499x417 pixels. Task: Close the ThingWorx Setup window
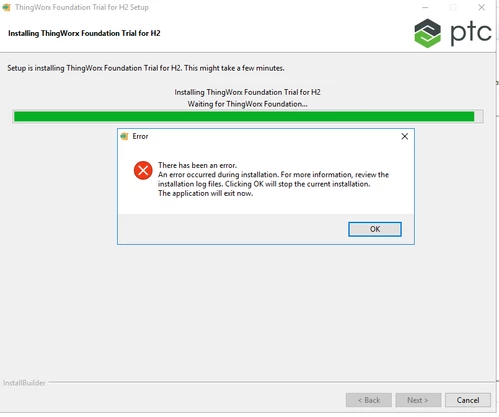[481, 7]
